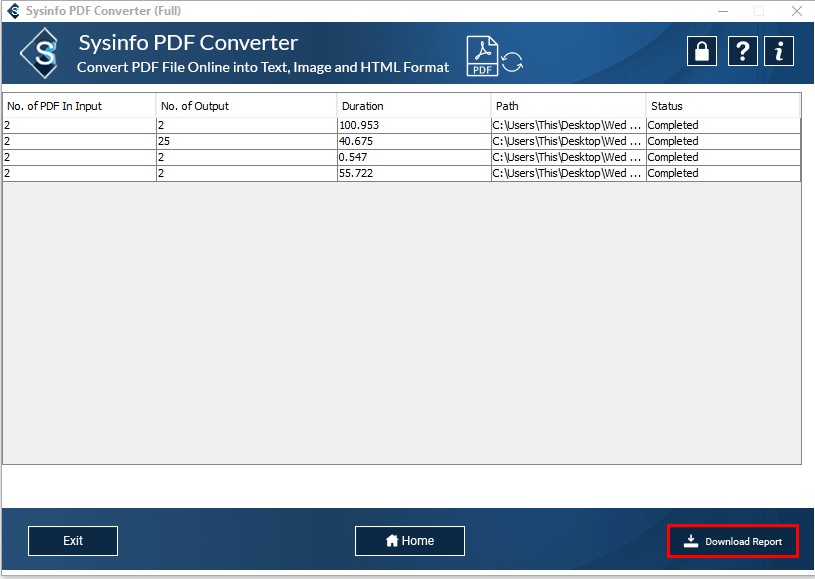Click the Completed status in the last row
Screen dimensions: 815x579
673,173
